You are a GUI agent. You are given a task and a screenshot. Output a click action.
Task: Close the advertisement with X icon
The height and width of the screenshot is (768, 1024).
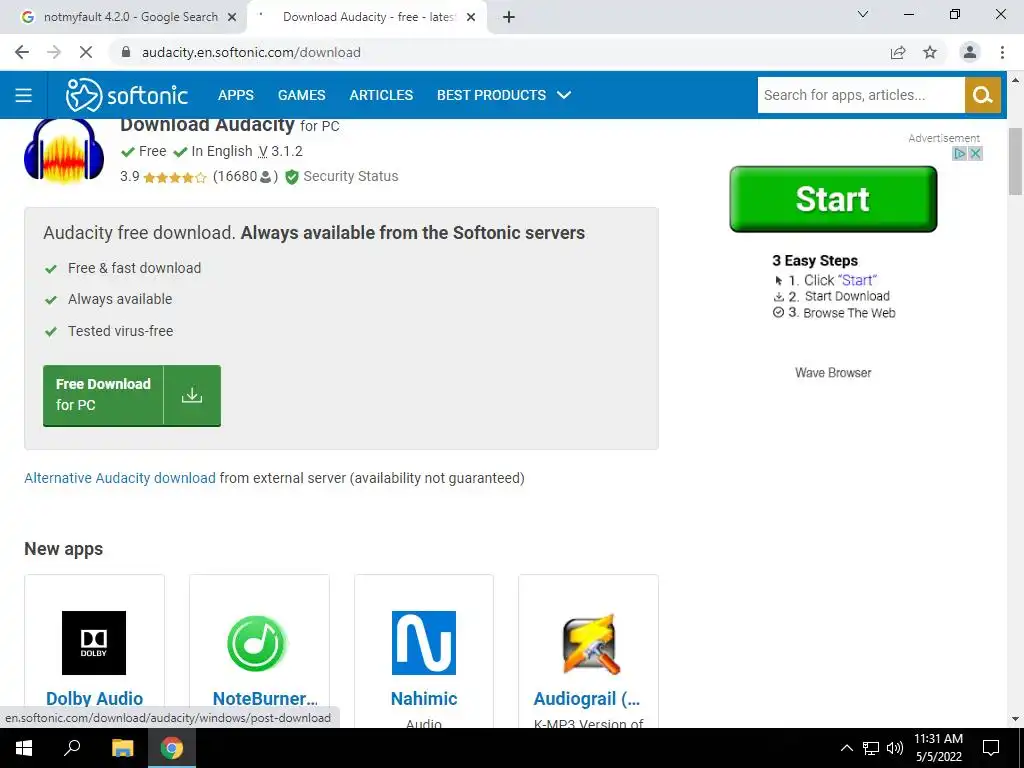975,153
